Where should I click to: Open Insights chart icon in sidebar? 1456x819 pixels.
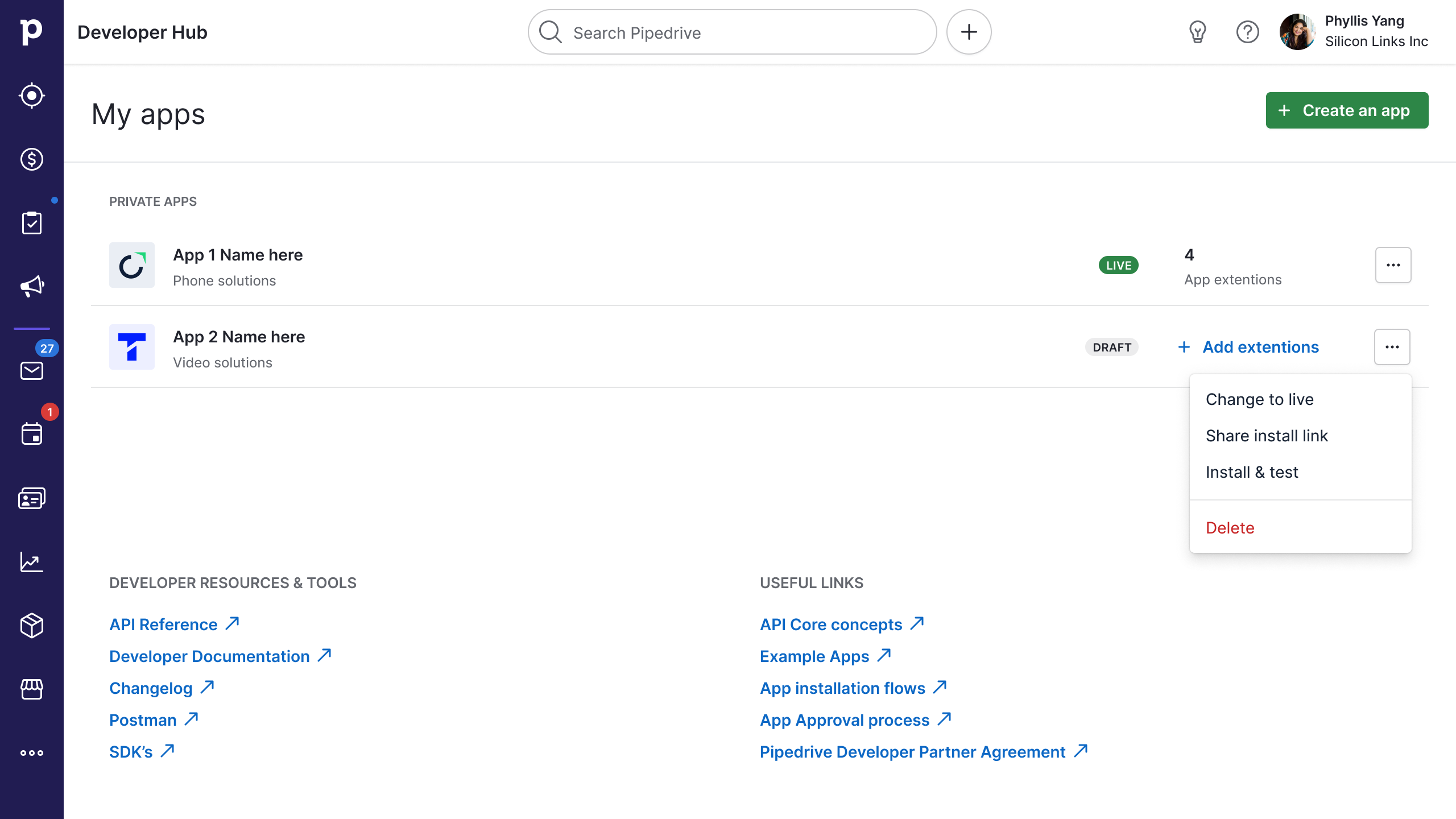point(32,562)
